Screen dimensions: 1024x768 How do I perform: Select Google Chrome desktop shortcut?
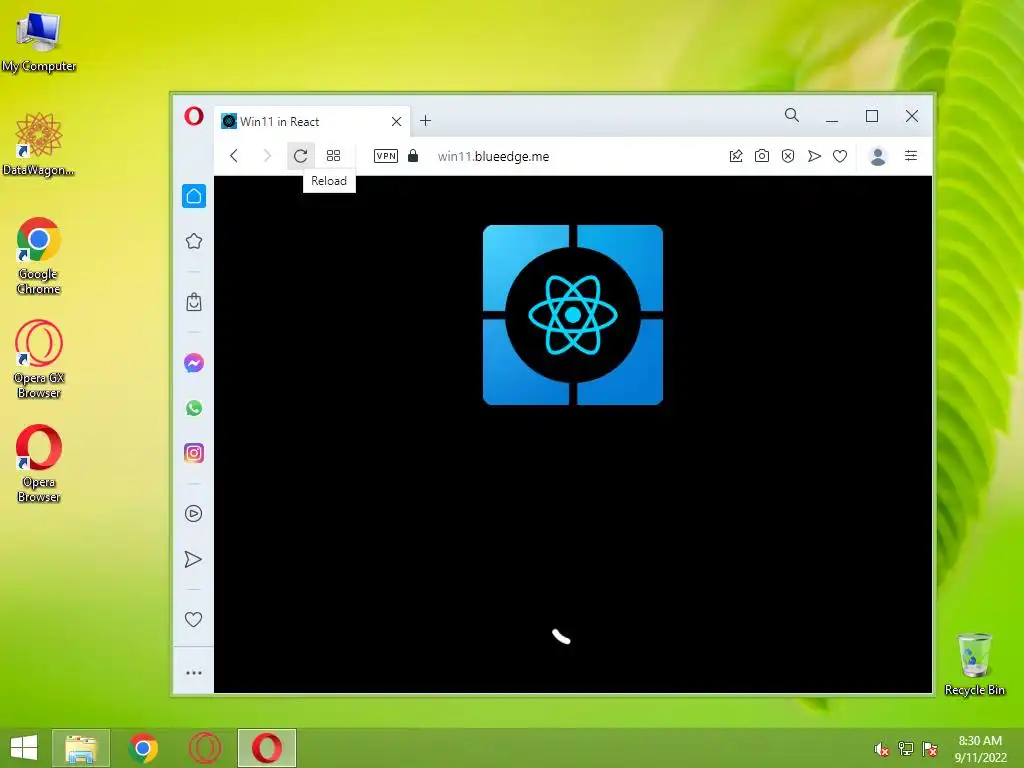39,256
